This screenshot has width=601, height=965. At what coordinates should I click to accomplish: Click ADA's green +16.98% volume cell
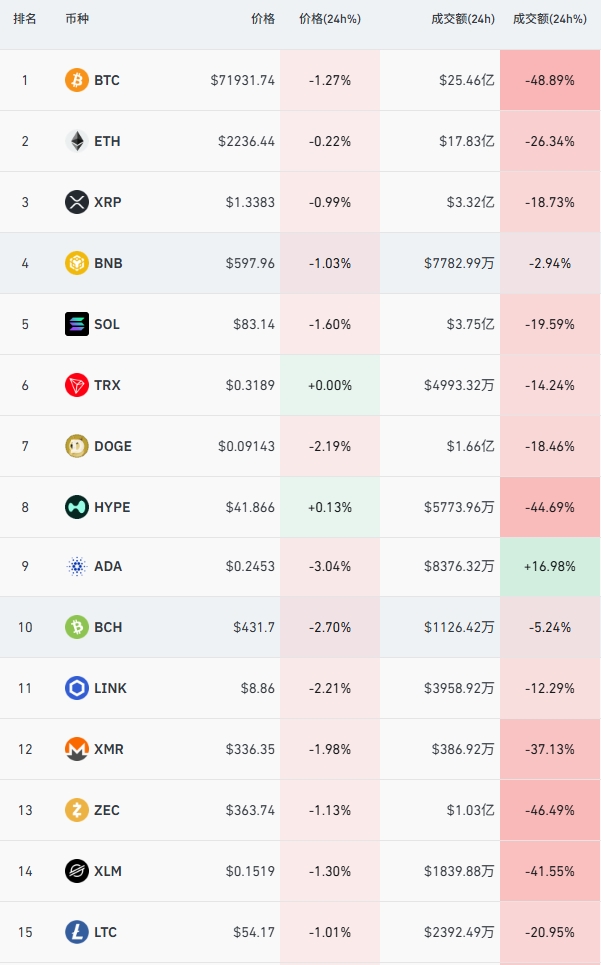click(x=550, y=566)
